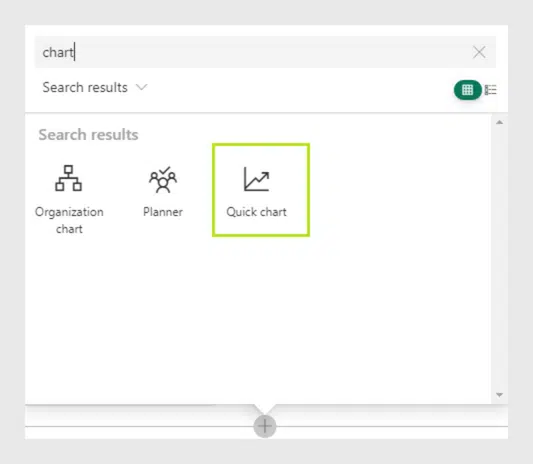Expand the Search results category chevron
The width and height of the screenshot is (533, 464).
[141, 87]
